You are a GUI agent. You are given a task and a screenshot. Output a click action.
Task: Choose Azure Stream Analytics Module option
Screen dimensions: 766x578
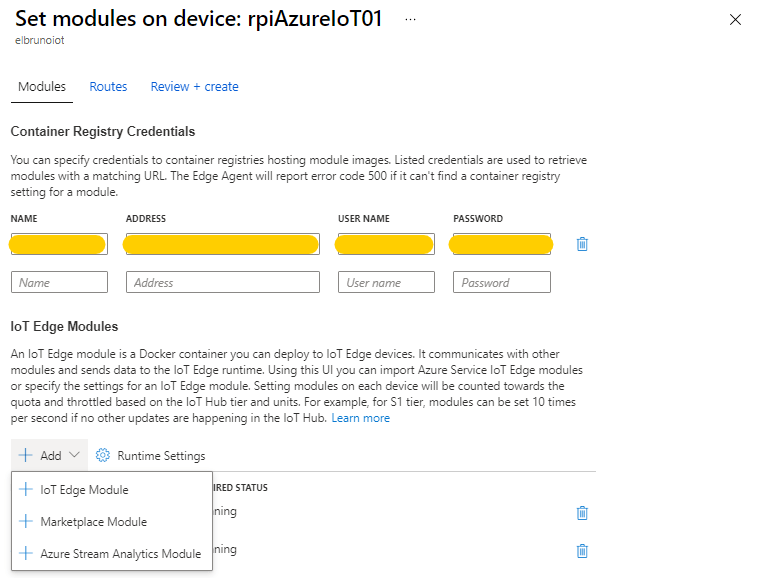(x=120, y=553)
